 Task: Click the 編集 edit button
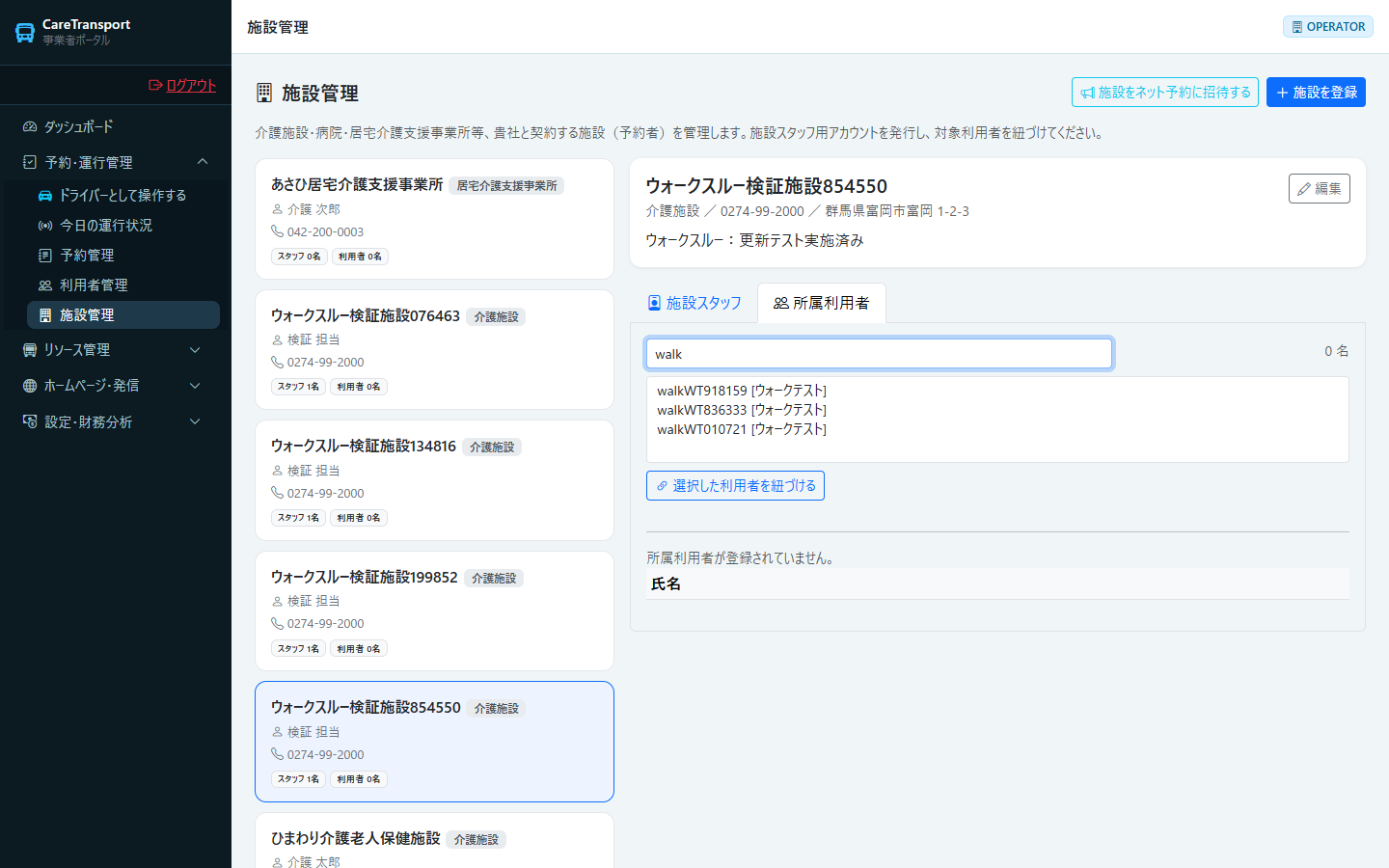(1319, 189)
